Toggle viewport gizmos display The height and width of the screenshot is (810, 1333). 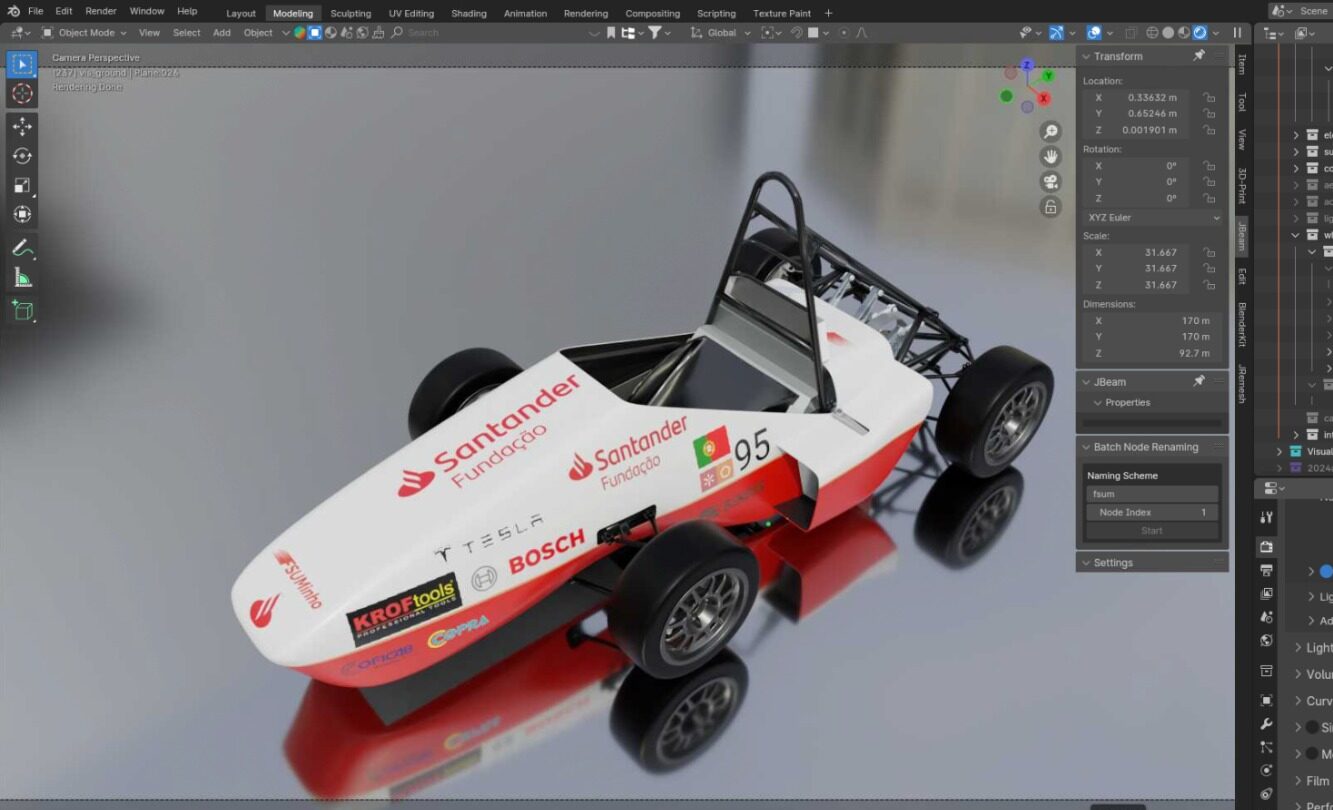(x=1056, y=33)
